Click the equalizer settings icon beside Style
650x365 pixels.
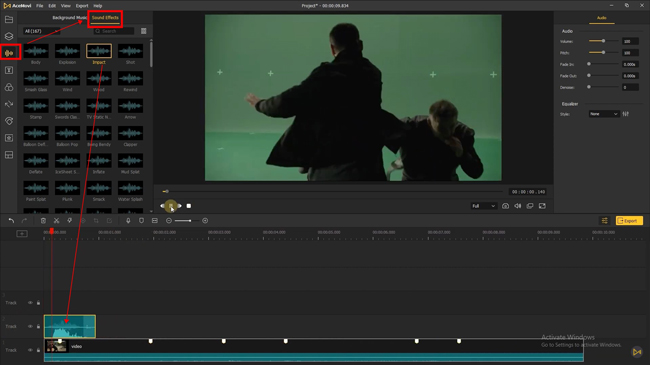click(x=626, y=114)
